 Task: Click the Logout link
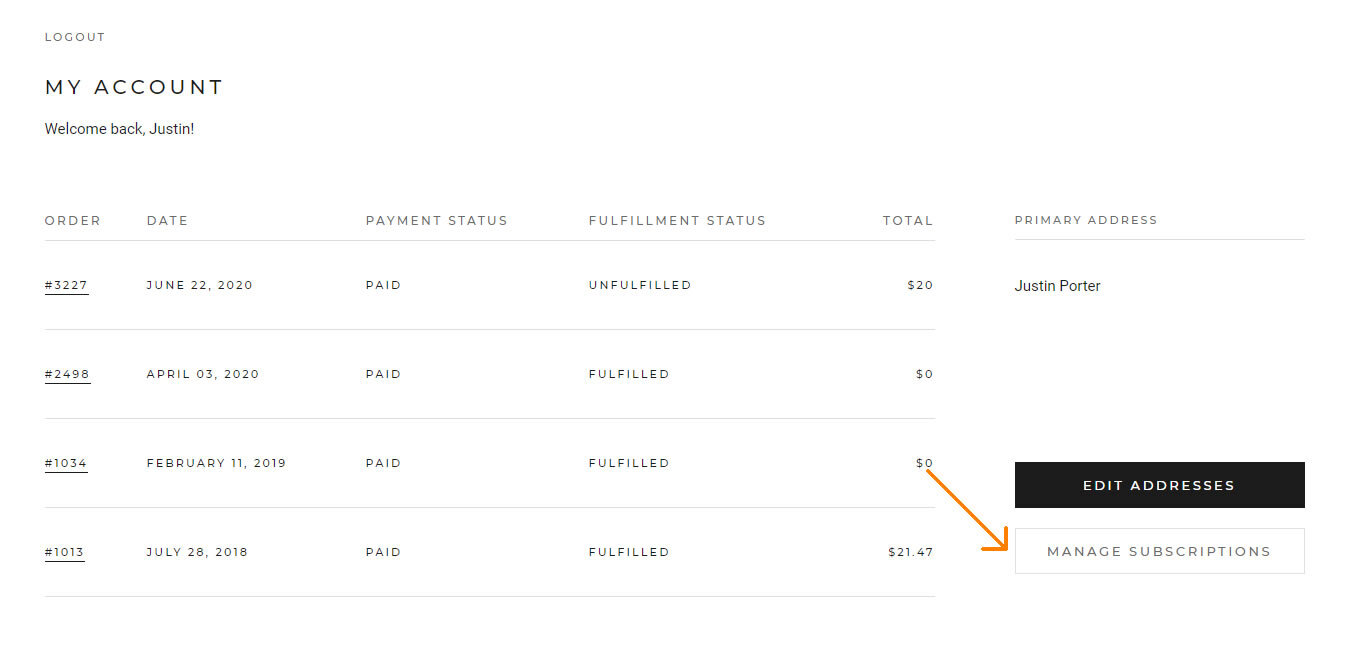75,37
